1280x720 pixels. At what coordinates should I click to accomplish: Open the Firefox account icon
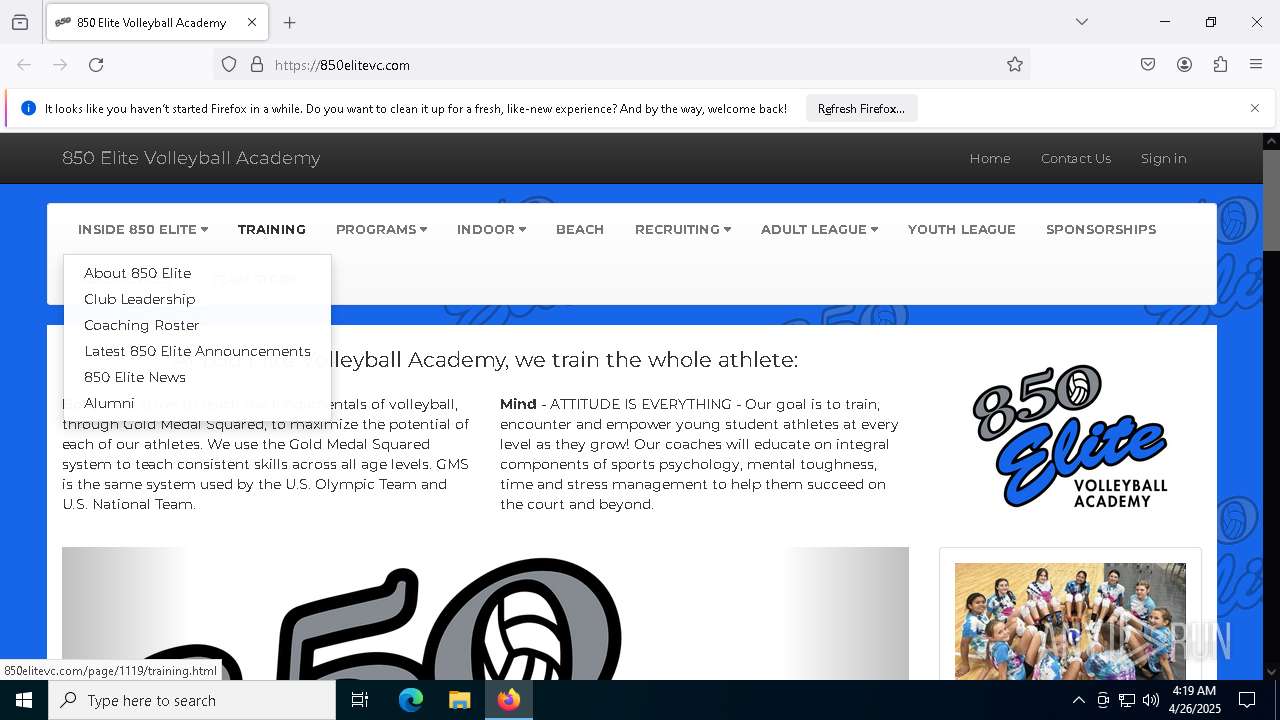click(1184, 65)
